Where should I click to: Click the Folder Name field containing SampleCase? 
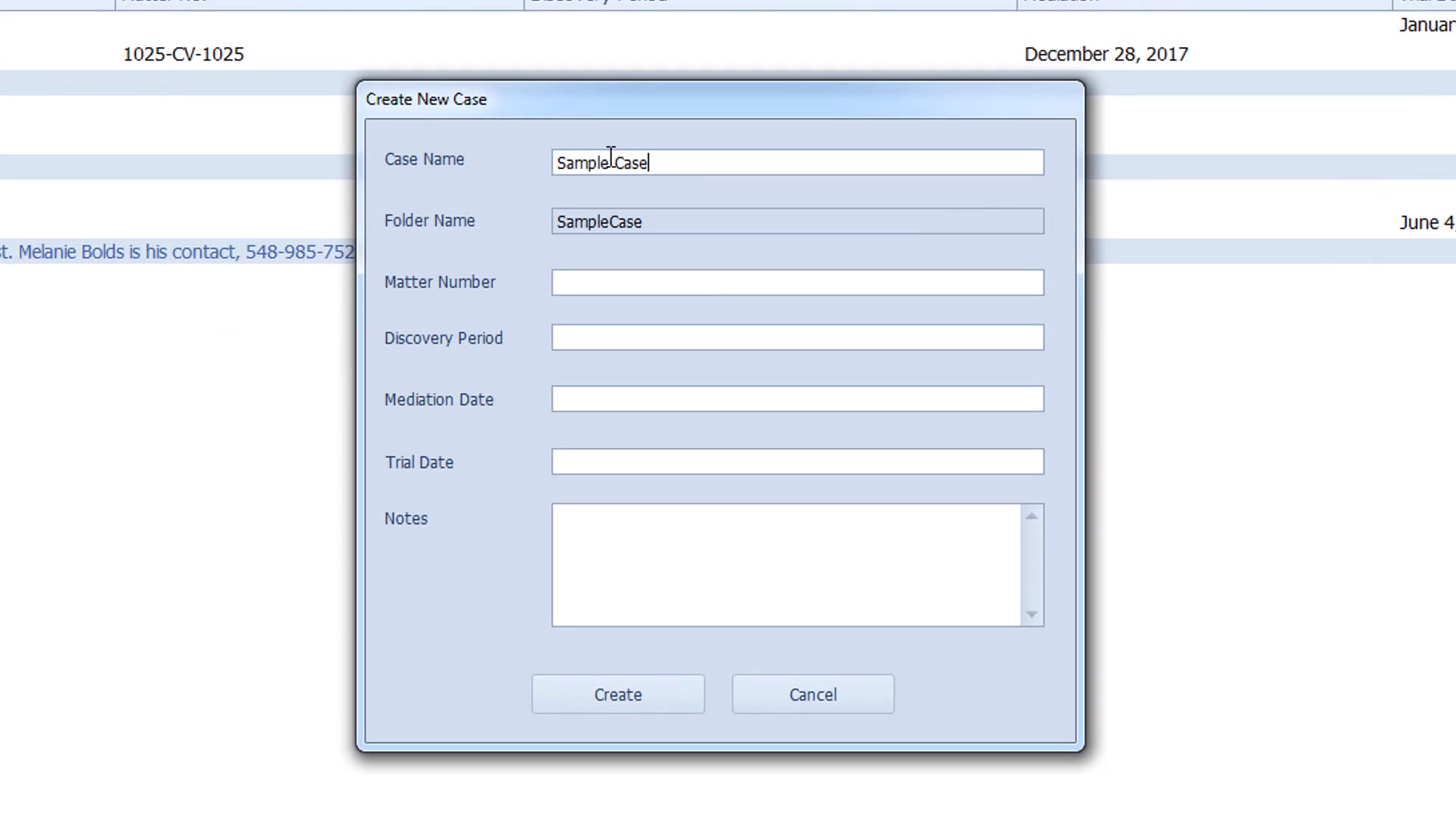click(796, 221)
